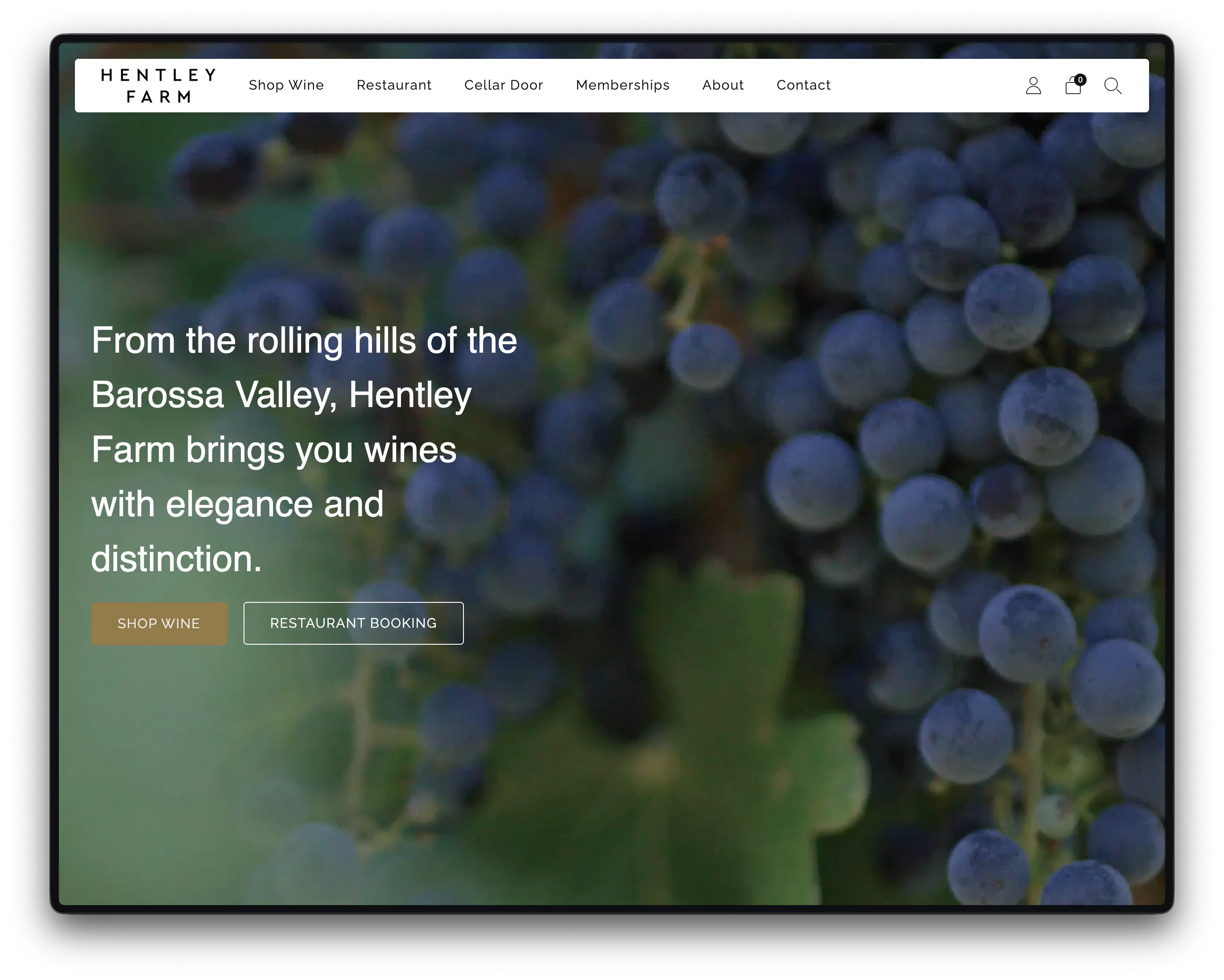Go to Cellar Door page
The image size is (1224, 980).
point(504,85)
